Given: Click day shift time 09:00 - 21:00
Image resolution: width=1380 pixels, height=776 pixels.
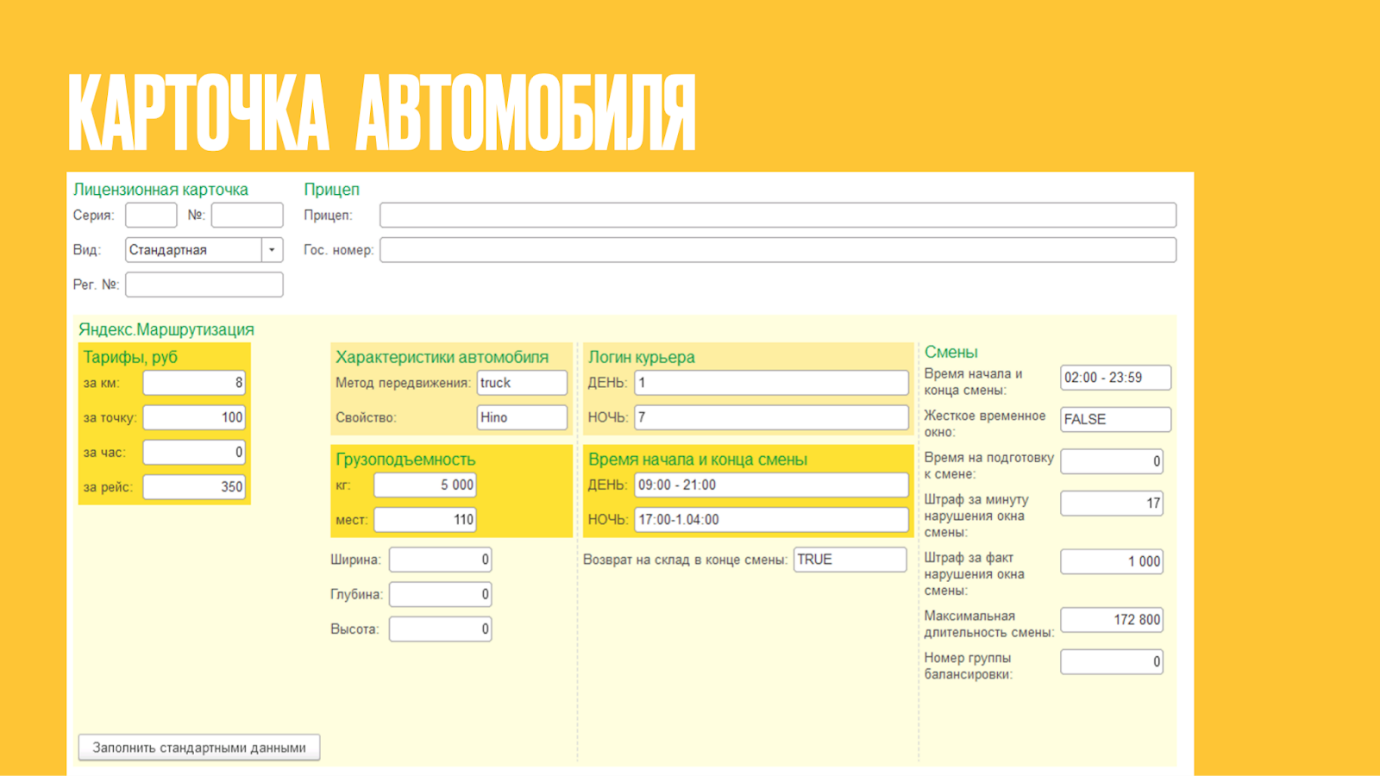Looking at the screenshot, I should [x=771, y=485].
